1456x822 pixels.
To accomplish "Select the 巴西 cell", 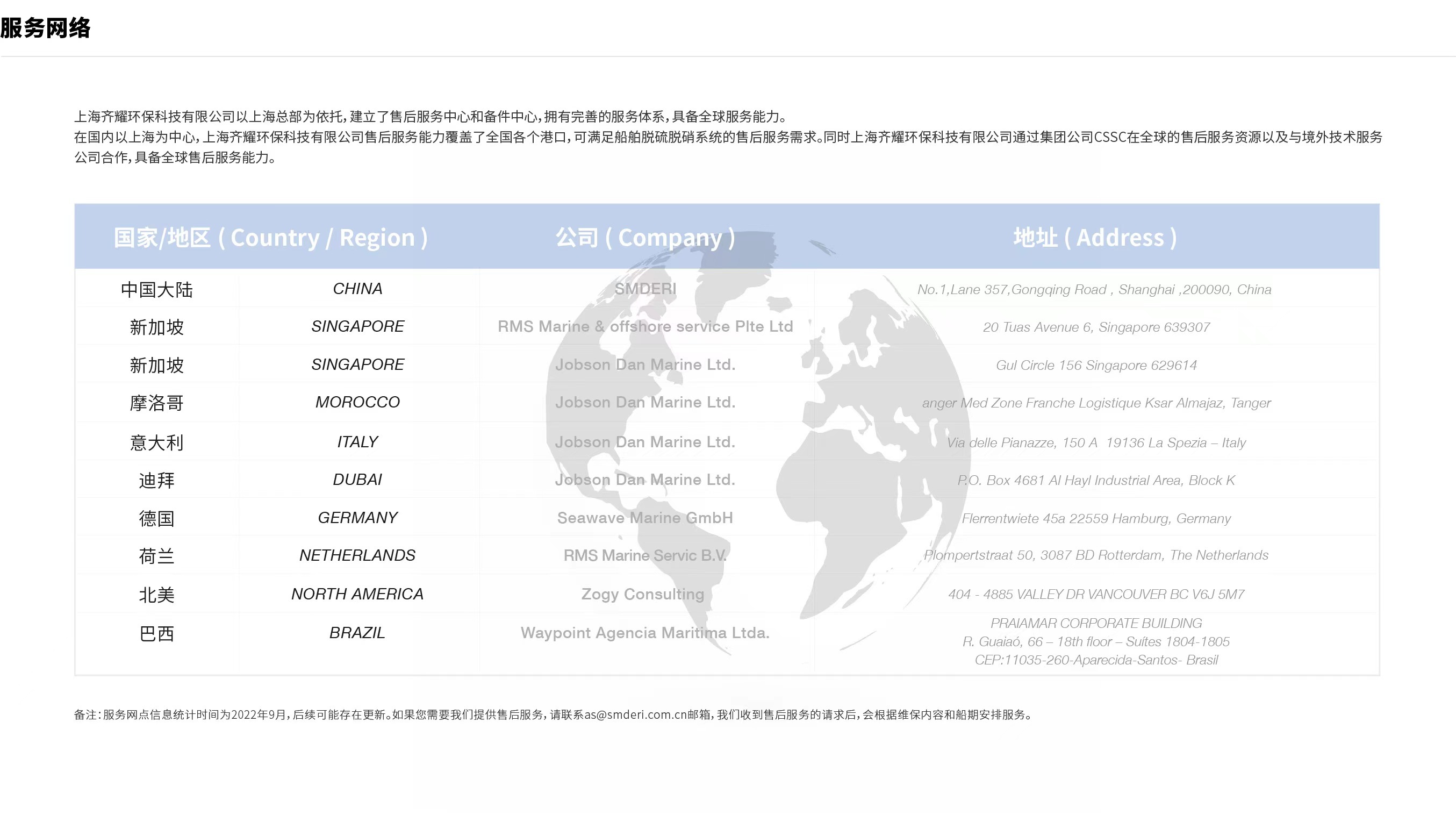I will (x=156, y=633).
